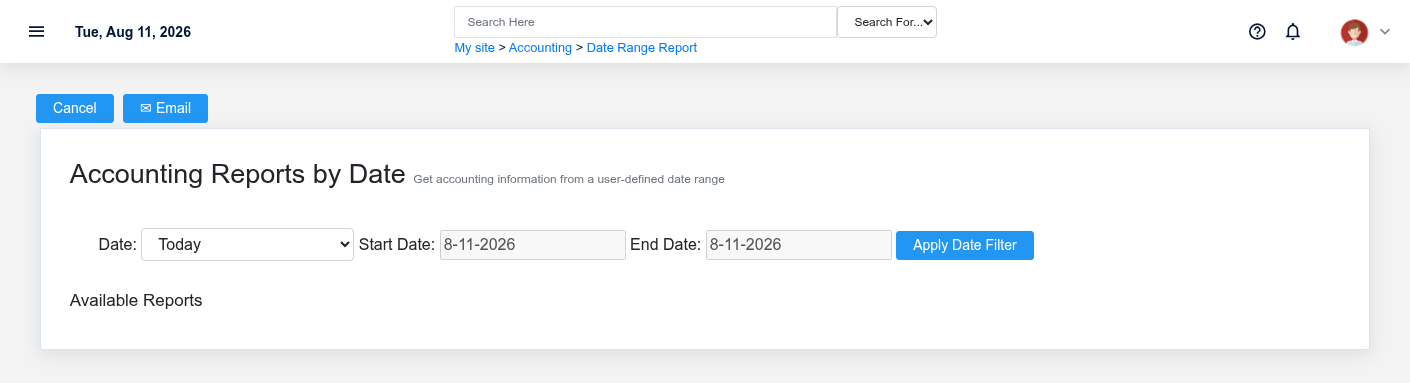This screenshot has height=383, width=1410.
Task: Click the Available Reports label
Action: 136,300
